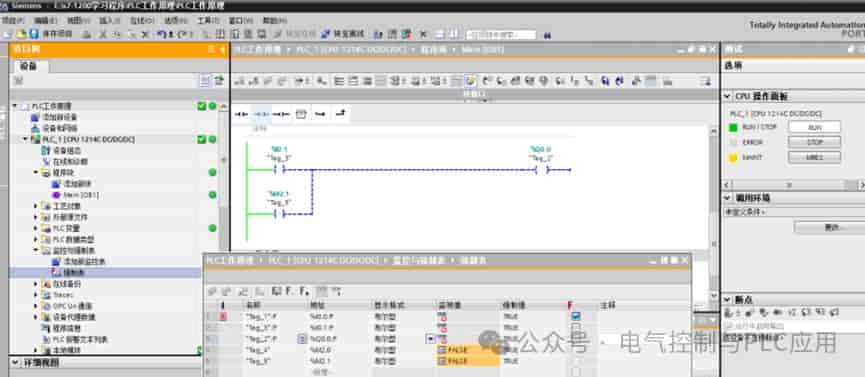Expand the PLC 变量 folder in tree
Viewport: 865px width, 377px height.
[x=36, y=228]
